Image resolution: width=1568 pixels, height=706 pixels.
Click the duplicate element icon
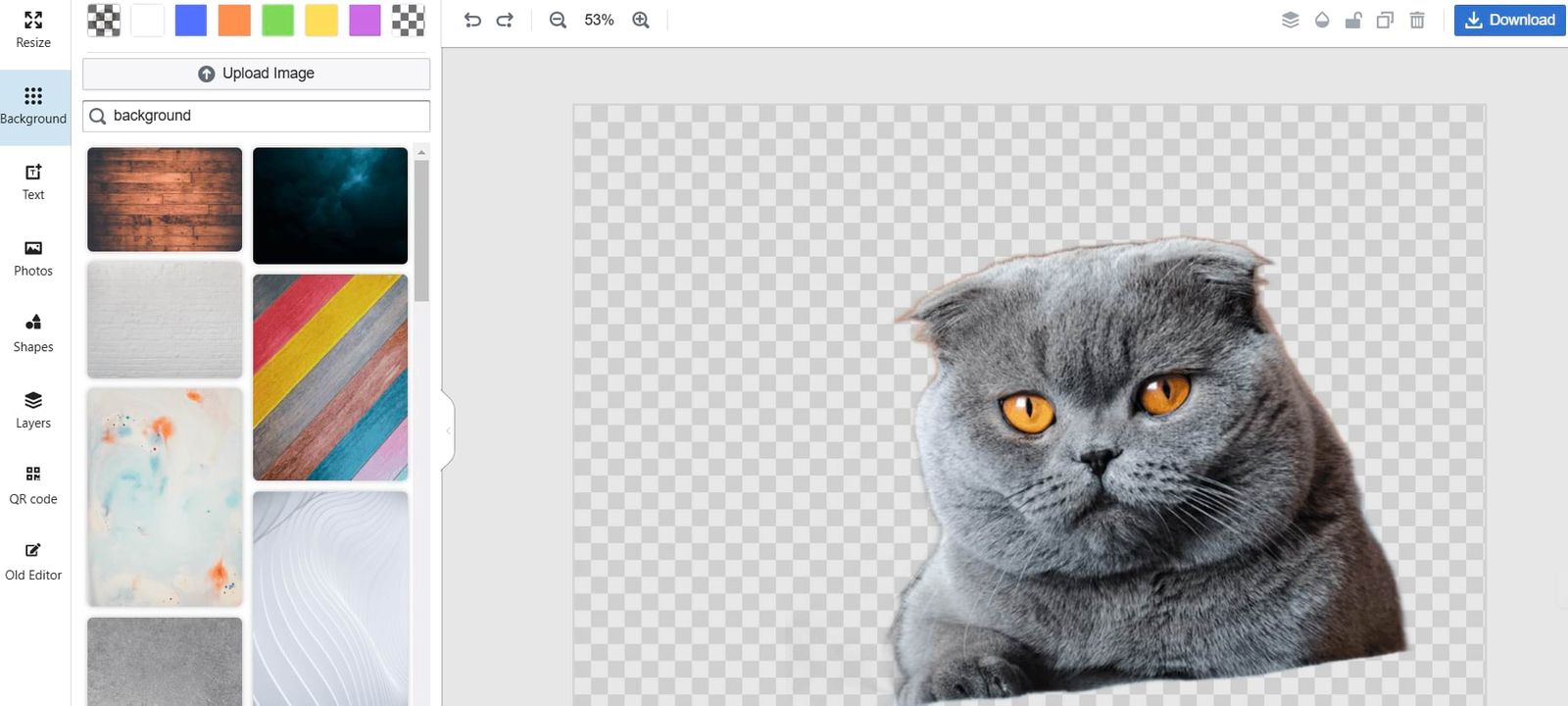click(x=1385, y=20)
